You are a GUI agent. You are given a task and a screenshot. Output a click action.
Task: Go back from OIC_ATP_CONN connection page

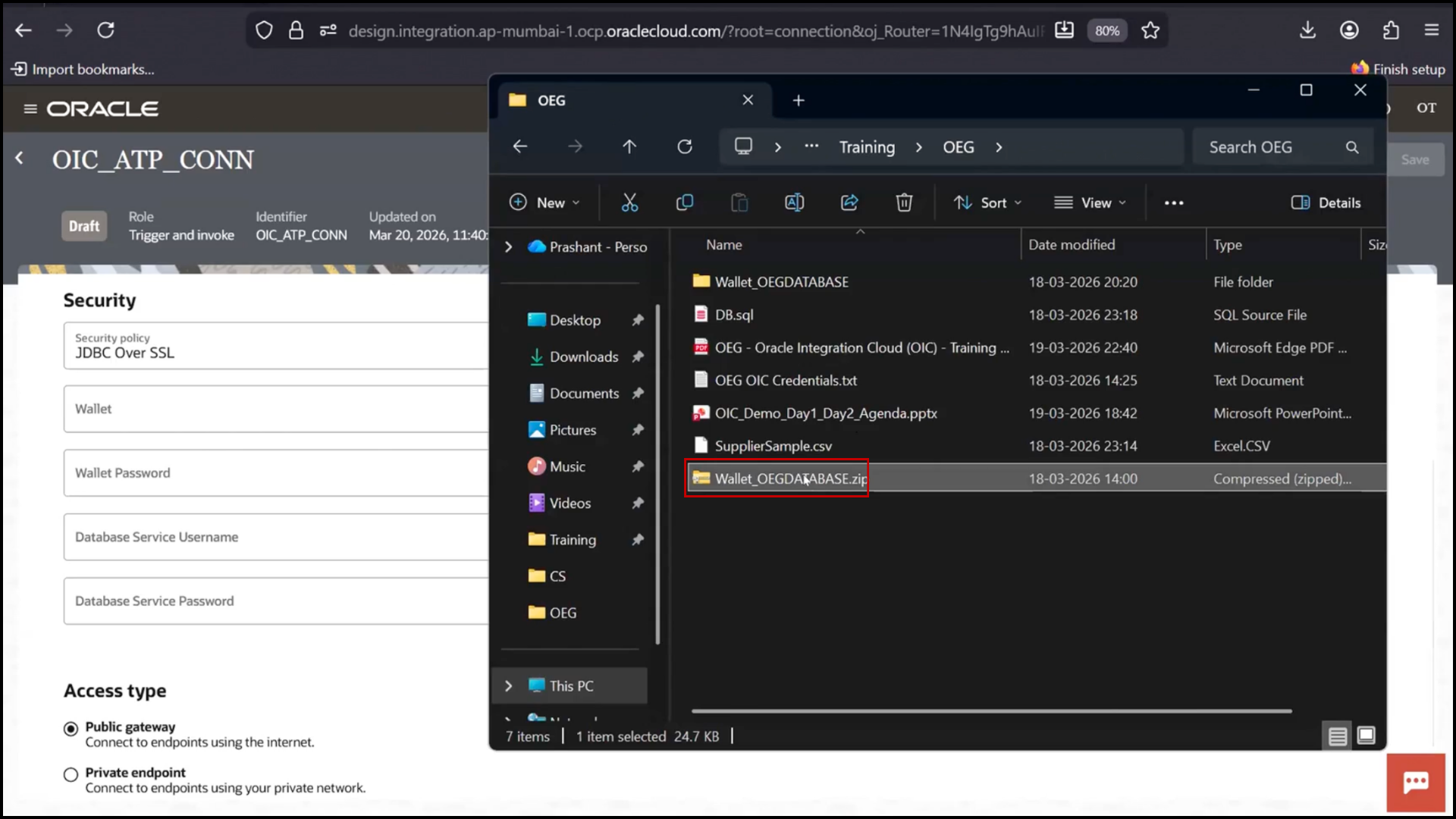[20, 158]
